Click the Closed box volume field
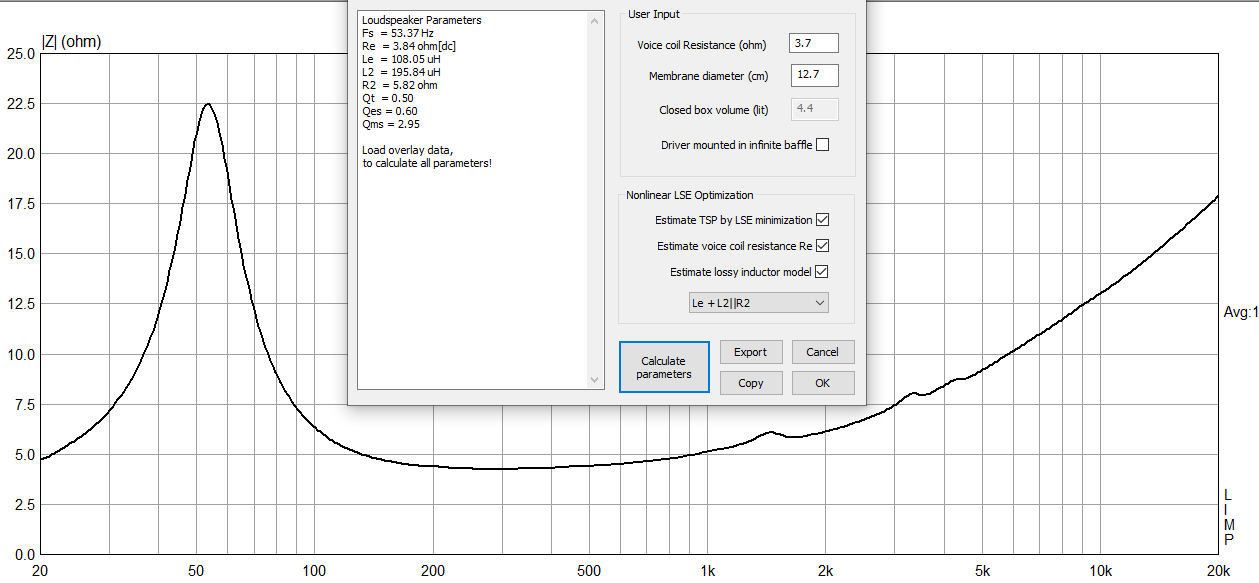 point(814,109)
